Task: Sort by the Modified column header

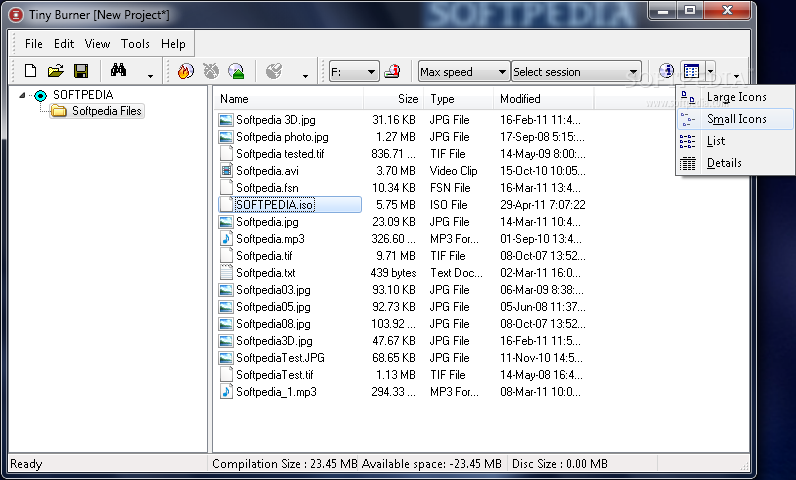Action: (544, 99)
